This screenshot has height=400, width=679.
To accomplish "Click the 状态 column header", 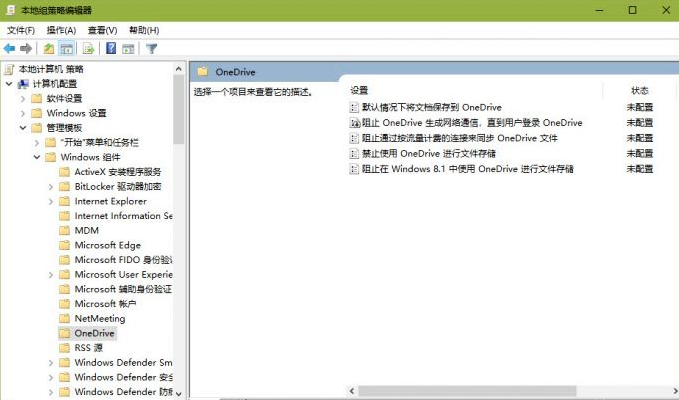I will point(640,90).
